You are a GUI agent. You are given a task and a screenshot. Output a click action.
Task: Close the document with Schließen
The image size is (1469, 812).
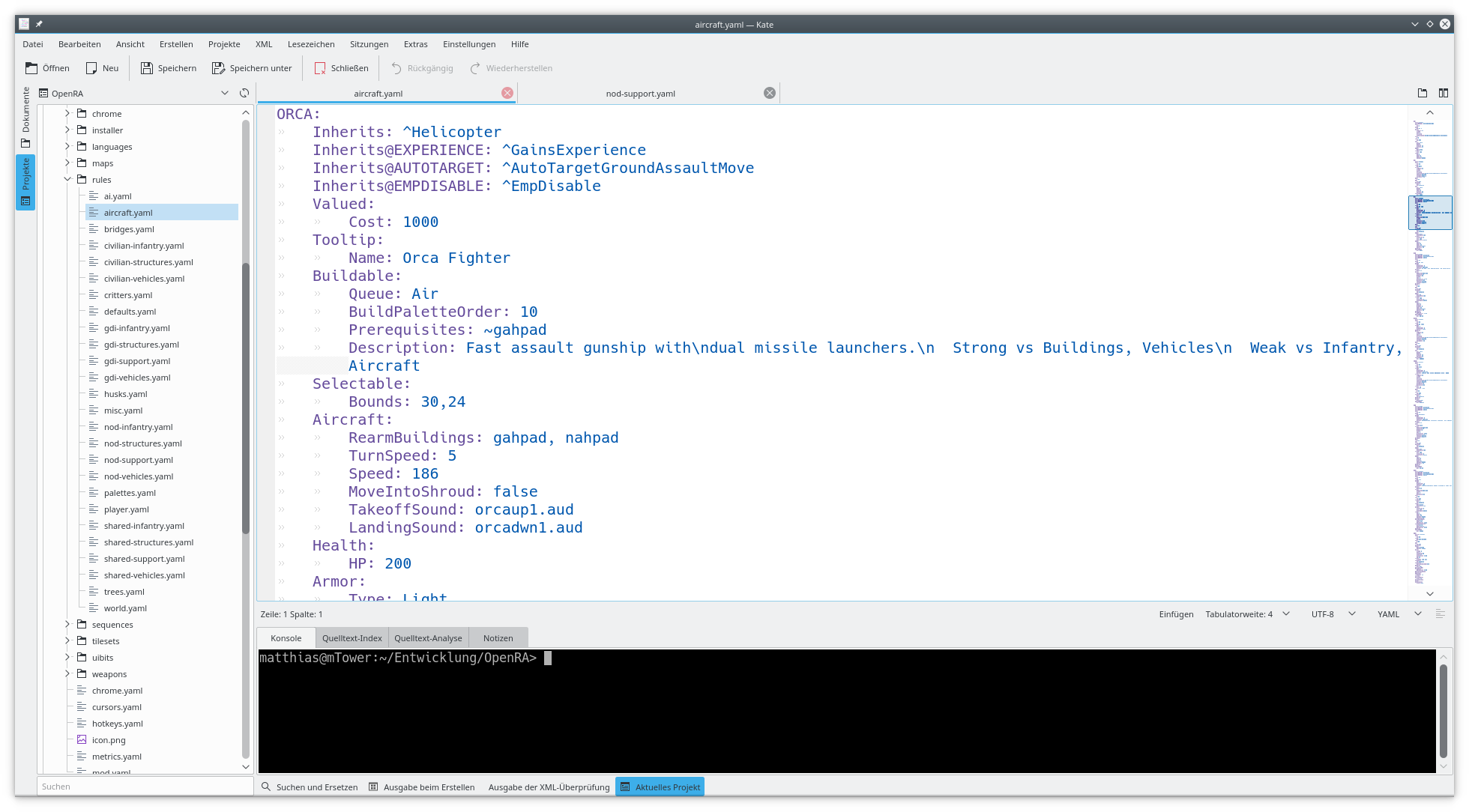(x=342, y=68)
